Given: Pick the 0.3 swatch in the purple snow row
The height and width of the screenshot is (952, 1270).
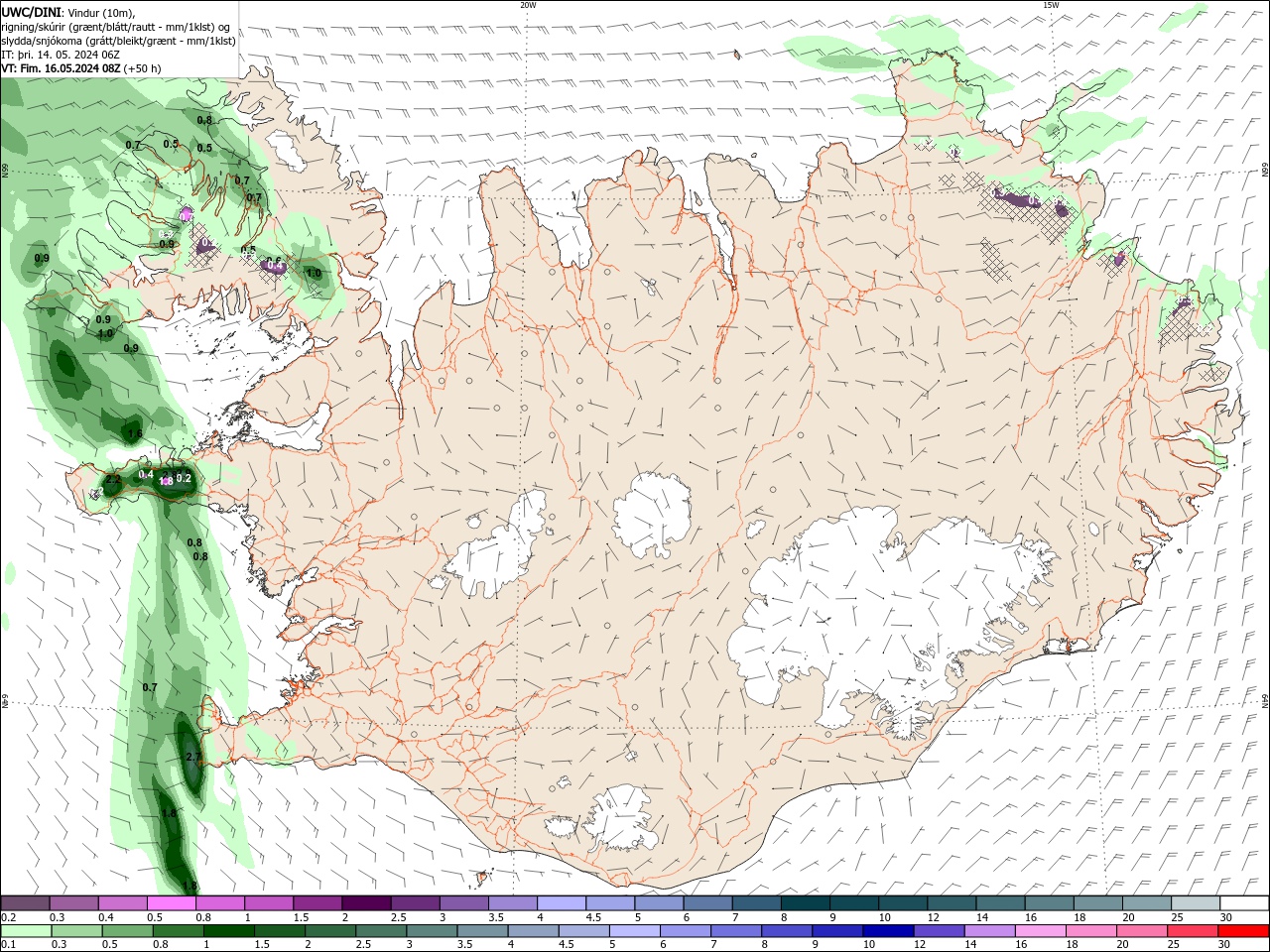Looking at the screenshot, I should point(73,903).
